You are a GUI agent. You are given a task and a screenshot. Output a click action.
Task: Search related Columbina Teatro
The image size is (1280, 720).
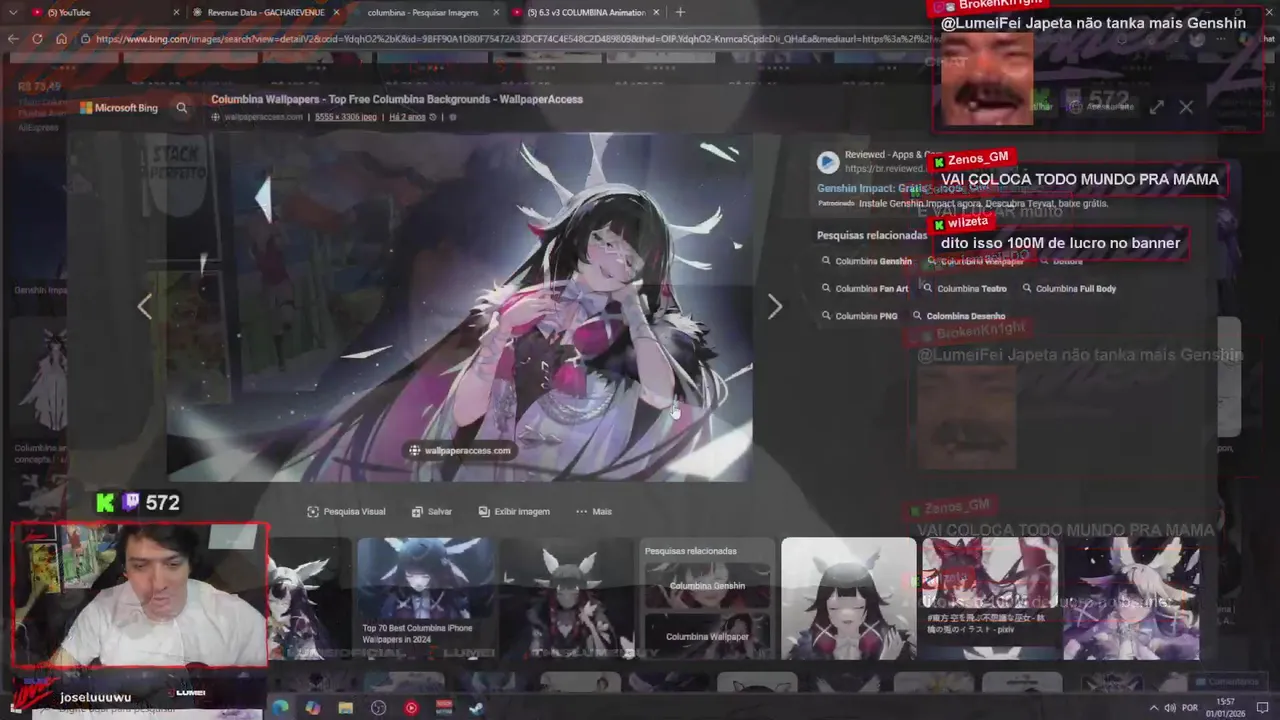[x=965, y=288]
